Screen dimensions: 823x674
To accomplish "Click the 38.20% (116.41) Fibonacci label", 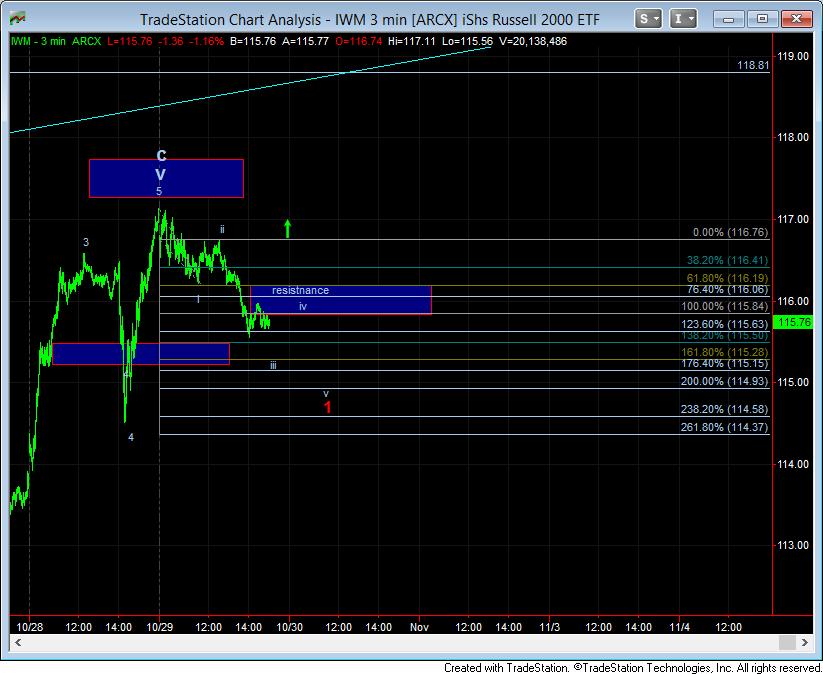I will tap(727, 260).
